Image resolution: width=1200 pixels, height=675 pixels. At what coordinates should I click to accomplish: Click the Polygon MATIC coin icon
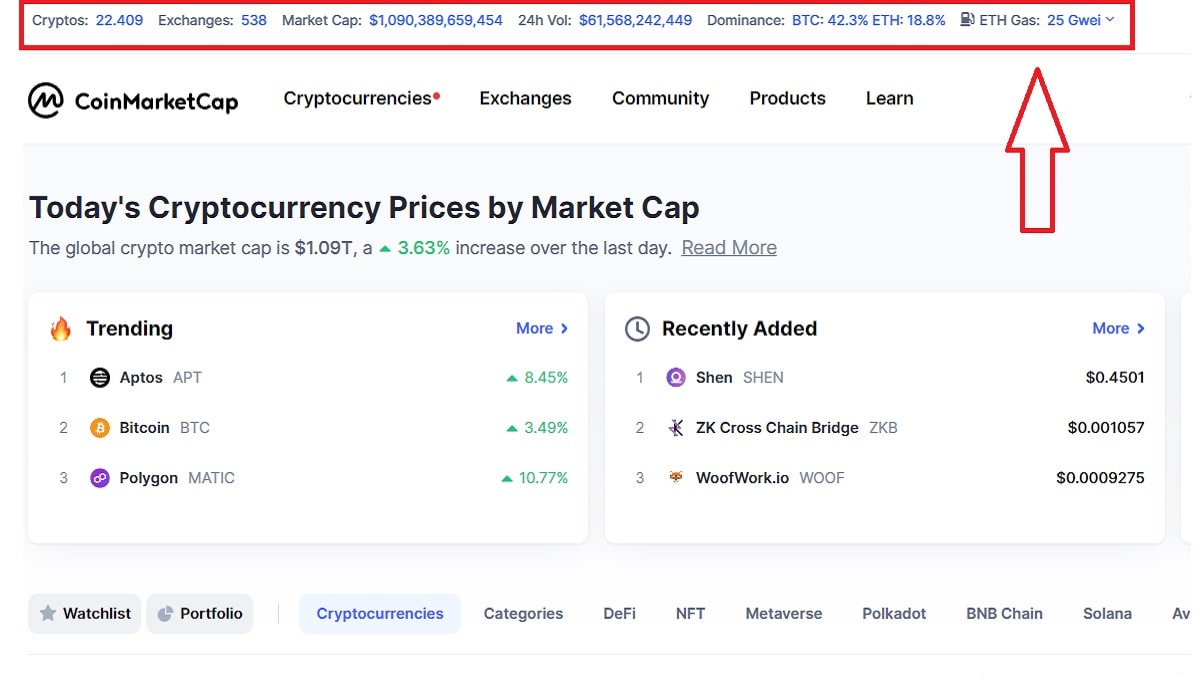pyautogui.click(x=98, y=478)
